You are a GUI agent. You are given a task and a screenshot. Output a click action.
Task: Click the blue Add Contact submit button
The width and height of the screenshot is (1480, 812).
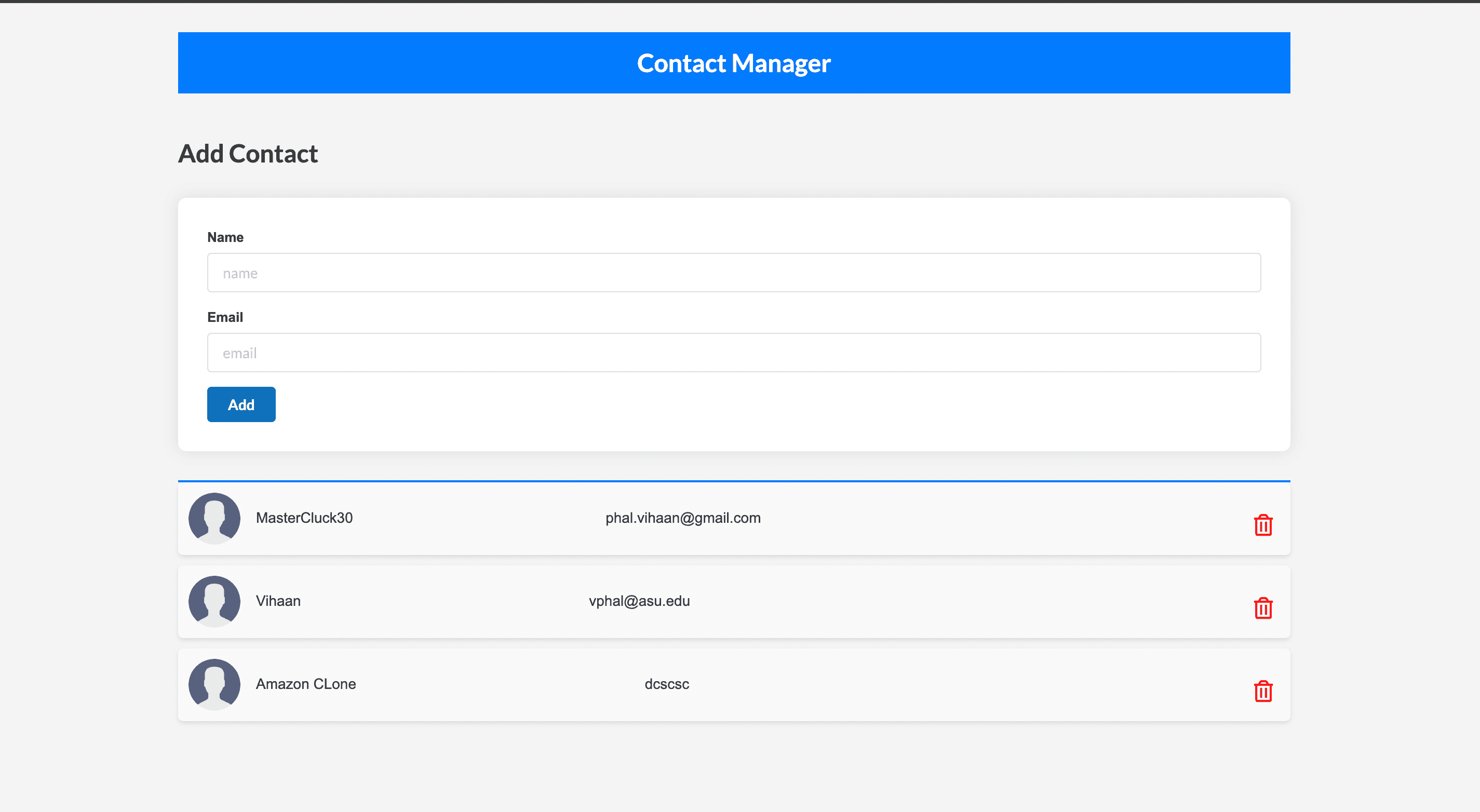tap(241, 404)
